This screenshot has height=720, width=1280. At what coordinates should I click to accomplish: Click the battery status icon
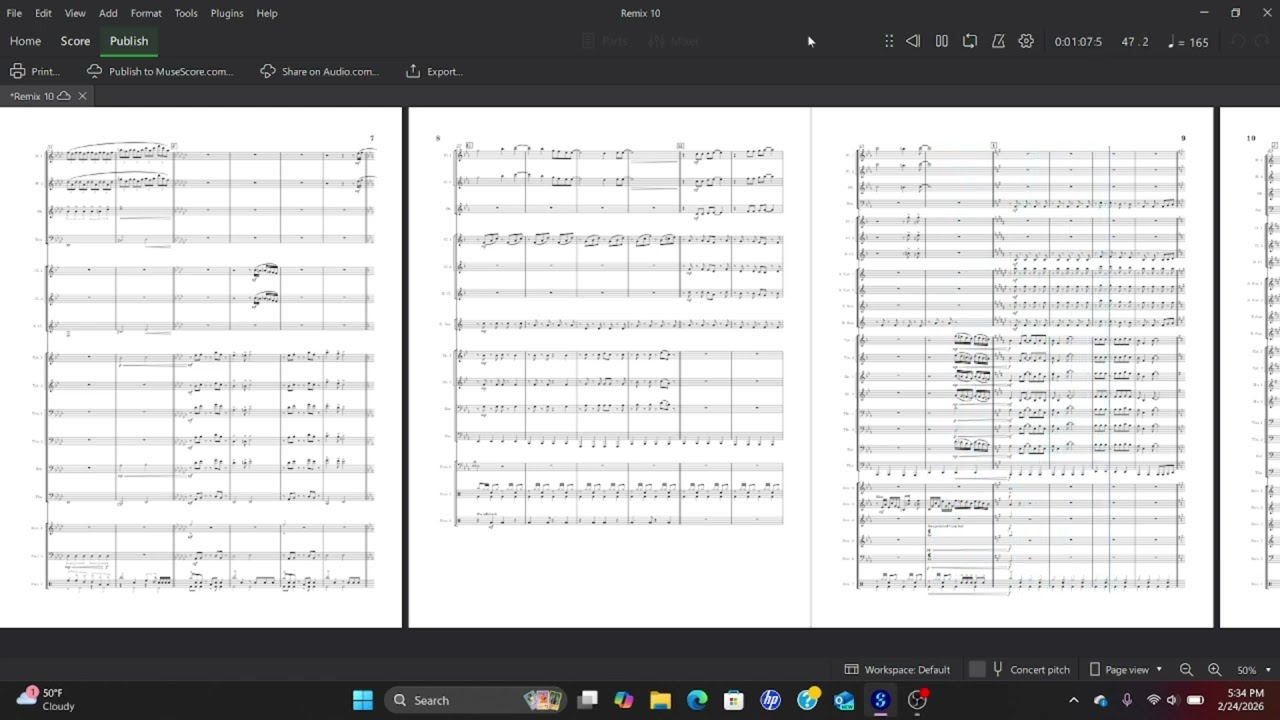(x=1195, y=700)
